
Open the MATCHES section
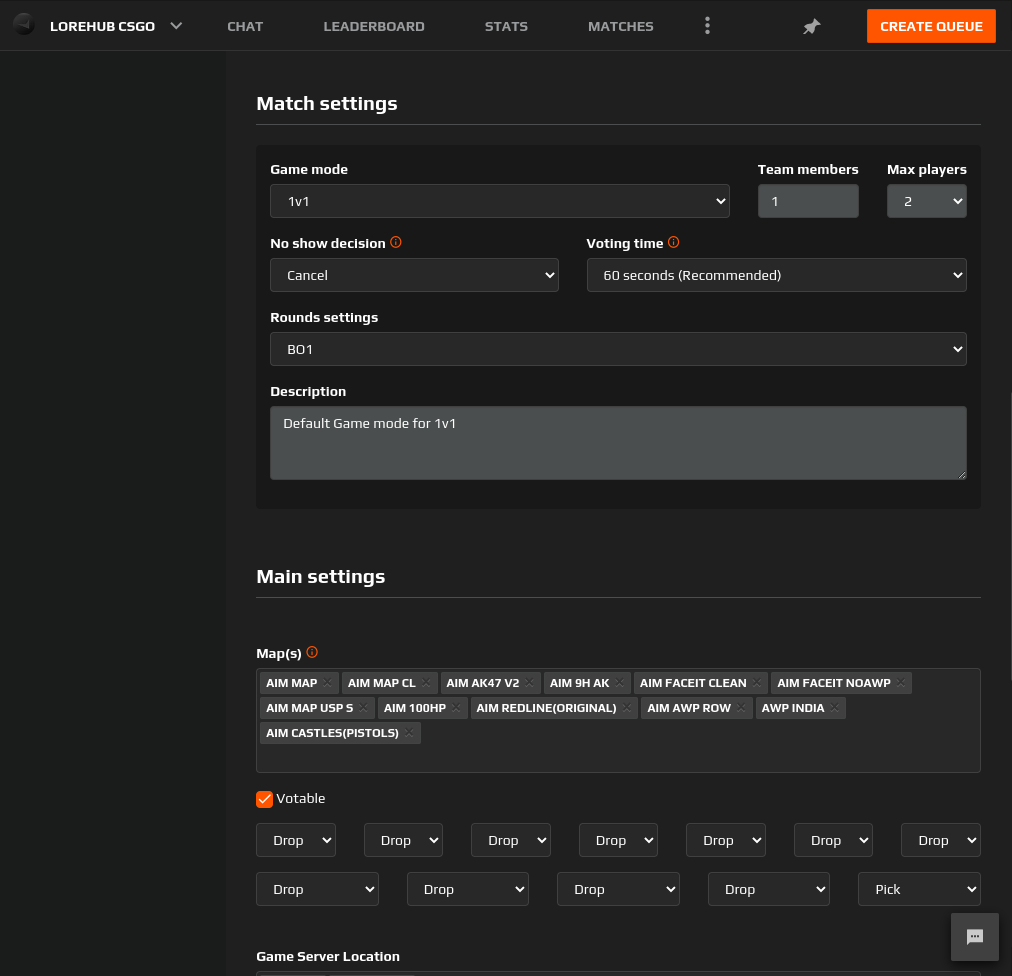click(620, 26)
